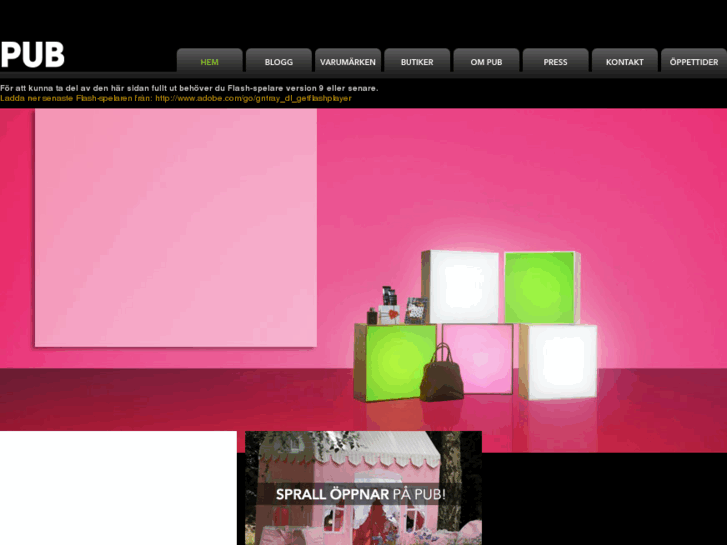727x545 pixels.
Task: Select the BUTIKER tab
Action: [x=417, y=61]
